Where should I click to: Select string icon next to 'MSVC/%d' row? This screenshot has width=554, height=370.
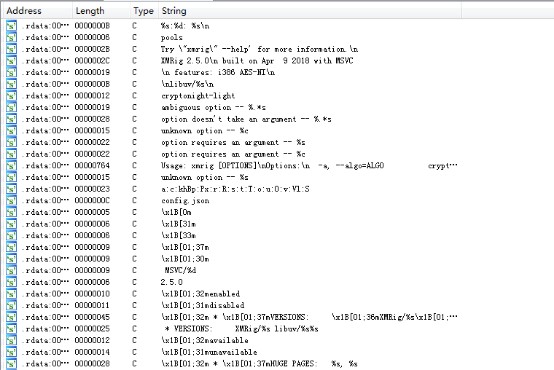point(11,271)
